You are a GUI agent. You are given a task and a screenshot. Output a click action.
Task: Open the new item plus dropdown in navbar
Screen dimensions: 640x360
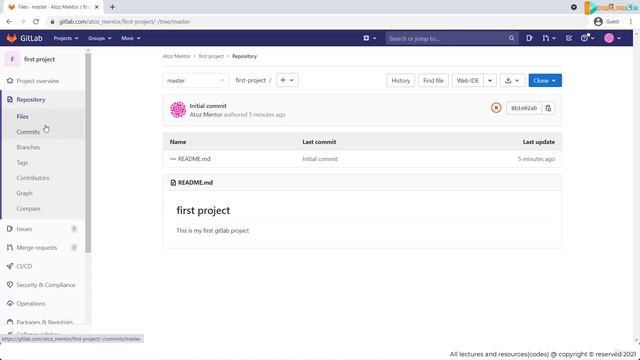[x=370, y=38]
